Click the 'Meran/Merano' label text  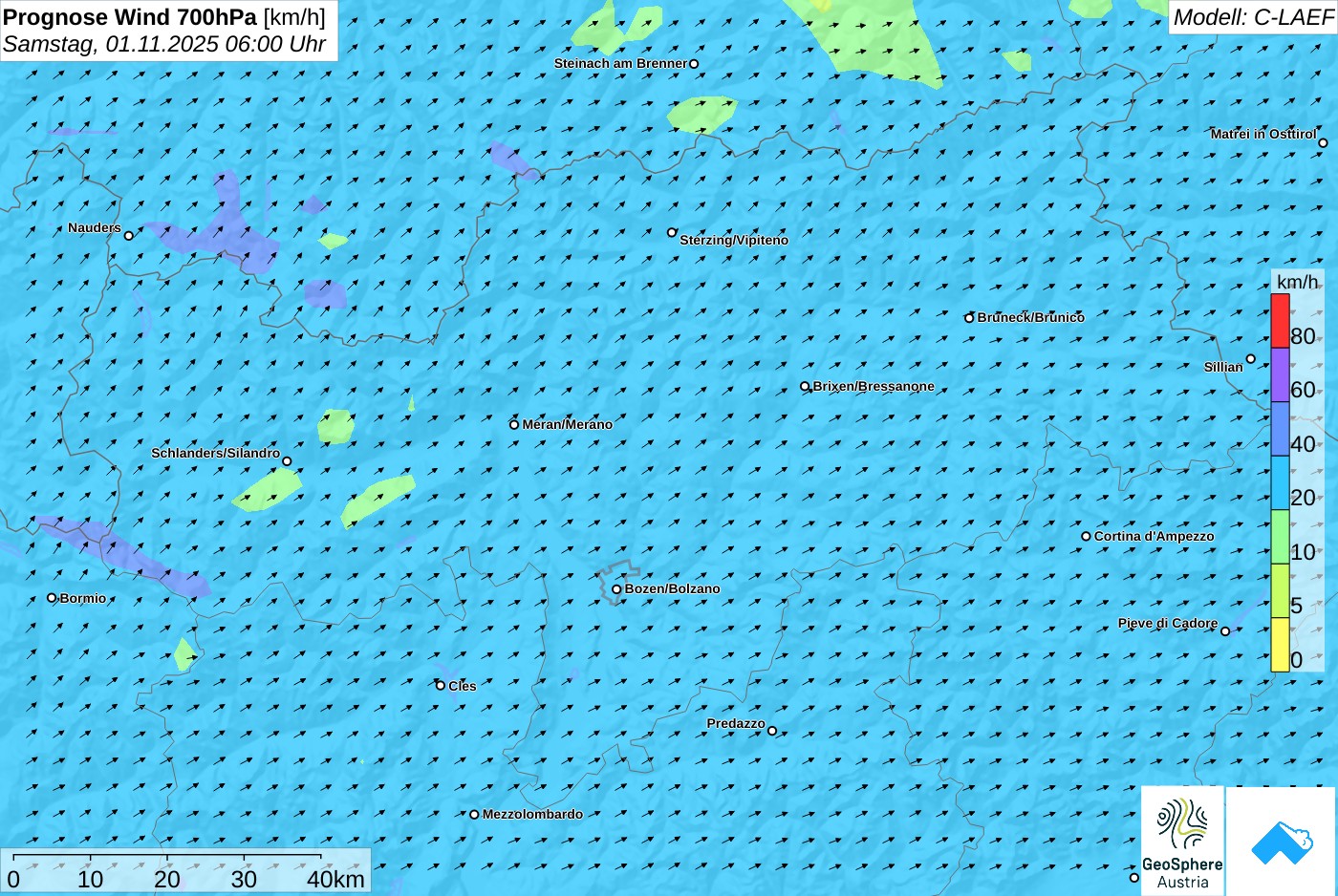tap(568, 425)
